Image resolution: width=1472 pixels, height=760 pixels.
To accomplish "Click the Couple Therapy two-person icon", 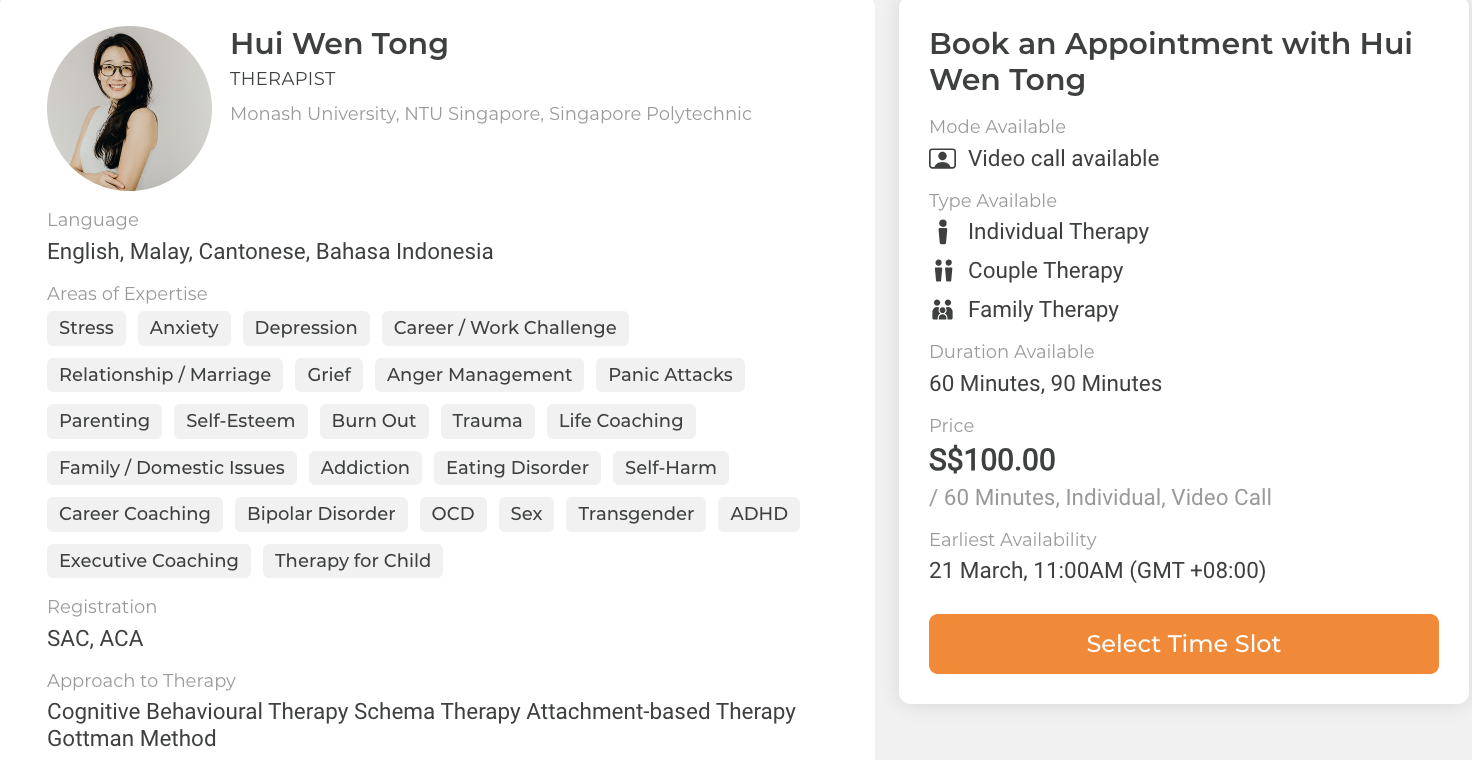I will [x=942, y=271].
